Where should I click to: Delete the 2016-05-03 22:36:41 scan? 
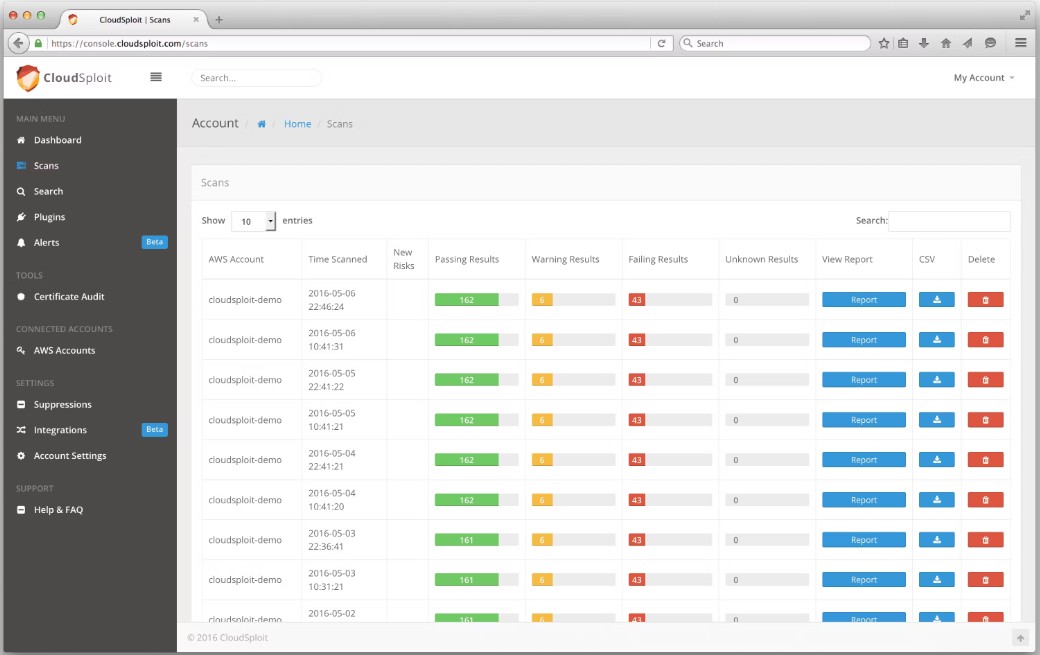[x=985, y=540]
